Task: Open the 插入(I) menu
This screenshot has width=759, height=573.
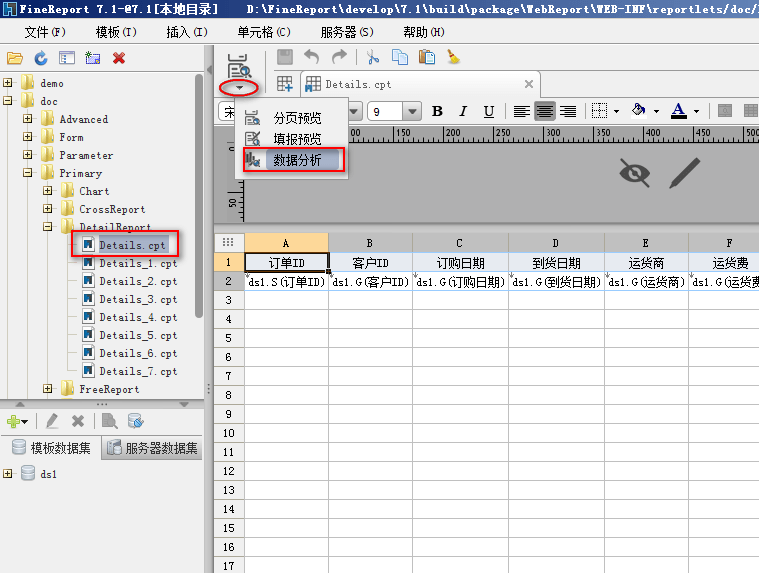Action: [x=187, y=32]
